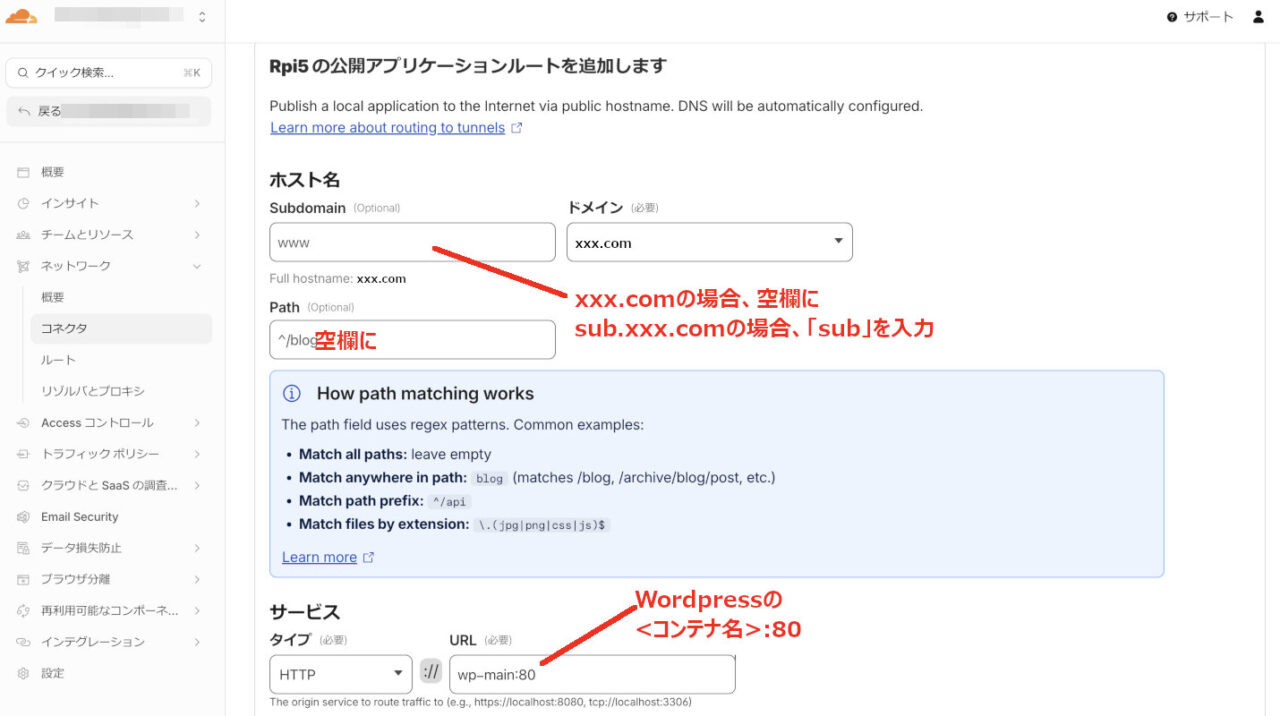Viewport: 1280px width, 716px height.
Task: Click the Access コントロール icon
Action: (23, 423)
